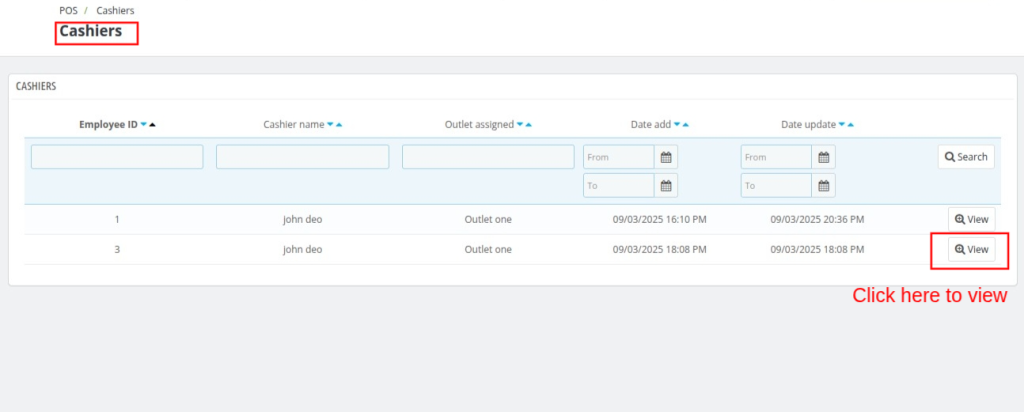Image resolution: width=1024 pixels, height=412 pixels.
Task: Sort Employee ID column ascending
Action: tap(152, 125)
